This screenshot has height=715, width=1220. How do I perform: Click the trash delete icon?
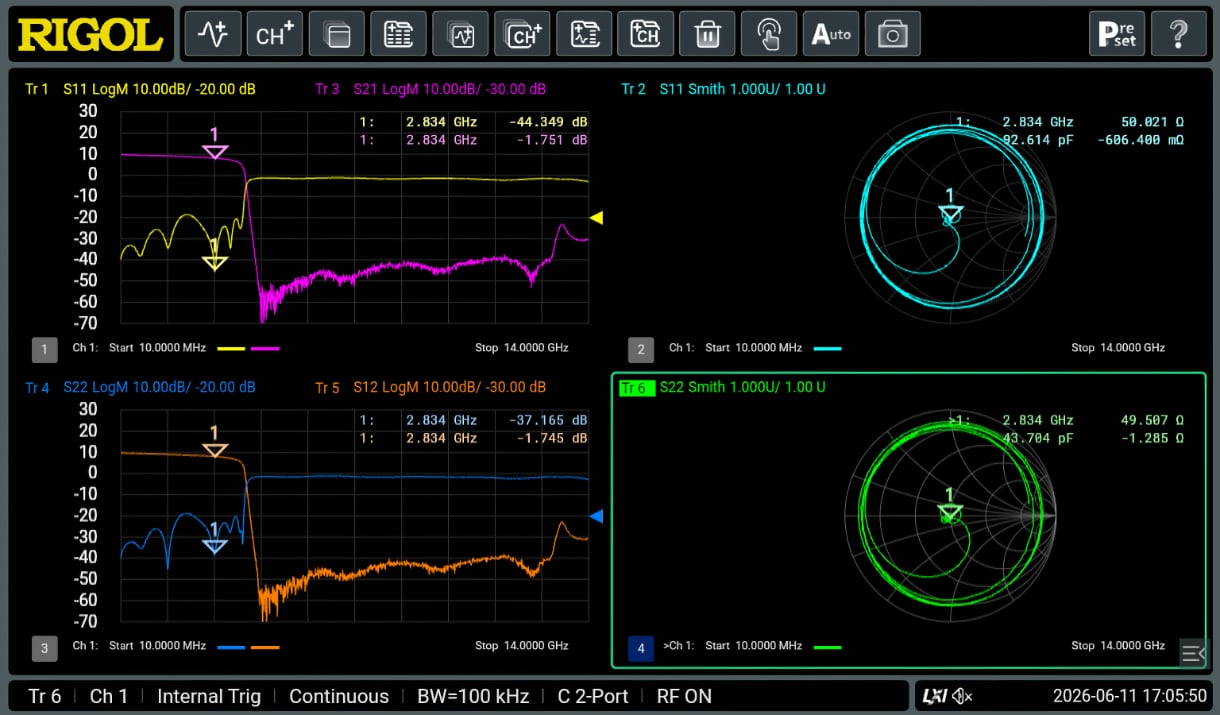click(708, 34)
